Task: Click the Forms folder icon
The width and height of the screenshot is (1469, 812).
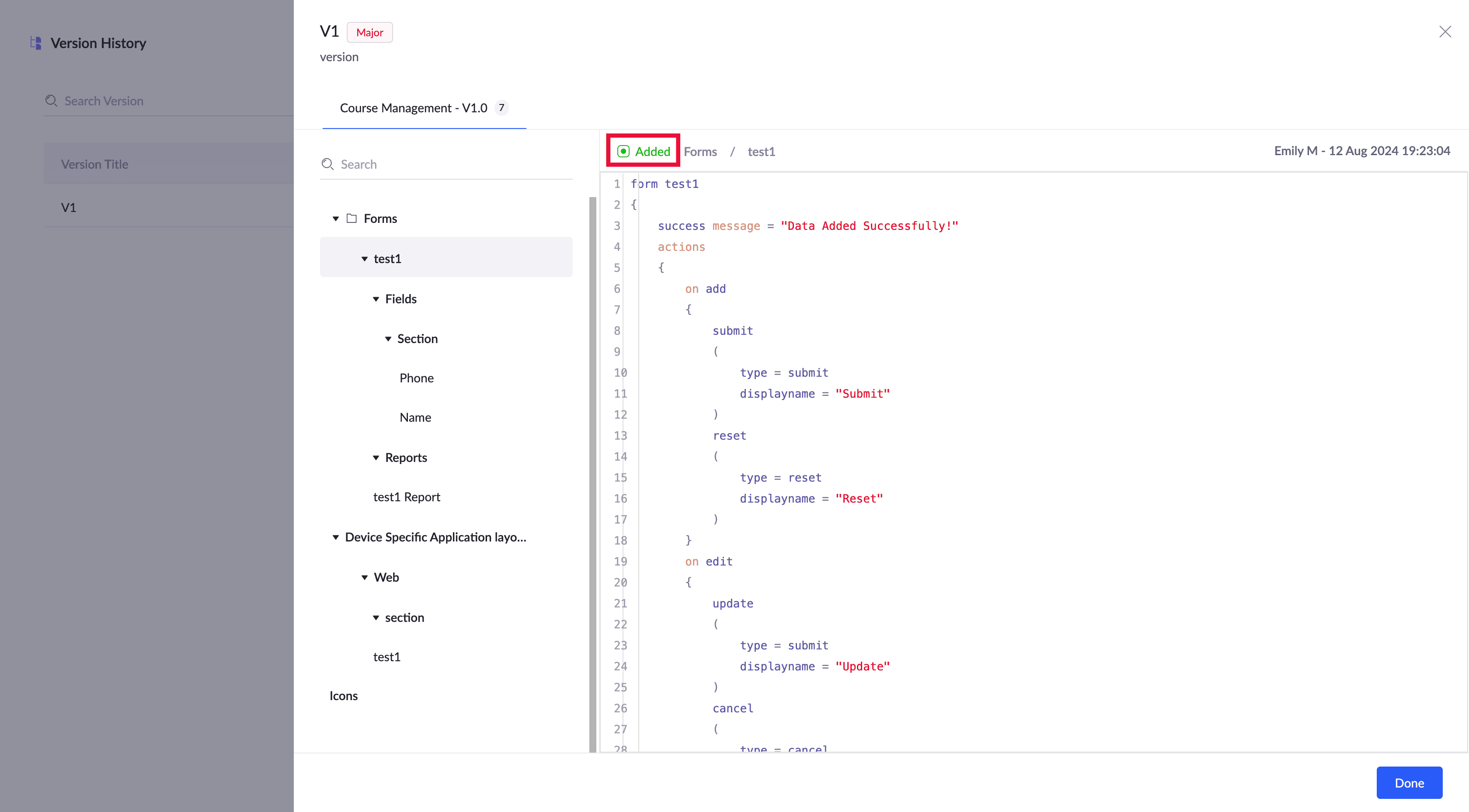Action: coord(352,219)
